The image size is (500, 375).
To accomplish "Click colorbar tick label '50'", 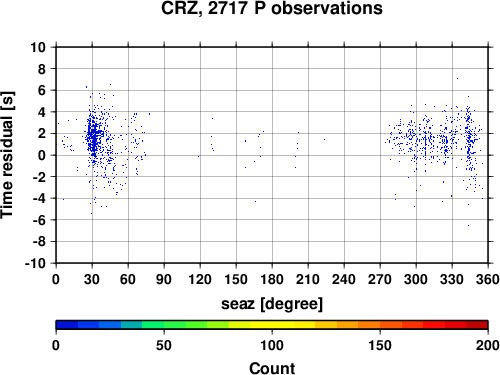I will pos(164,345).
